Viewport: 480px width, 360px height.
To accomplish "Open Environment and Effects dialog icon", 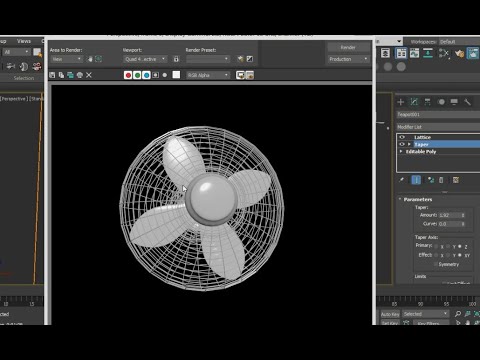I will [x=250, y=59].
